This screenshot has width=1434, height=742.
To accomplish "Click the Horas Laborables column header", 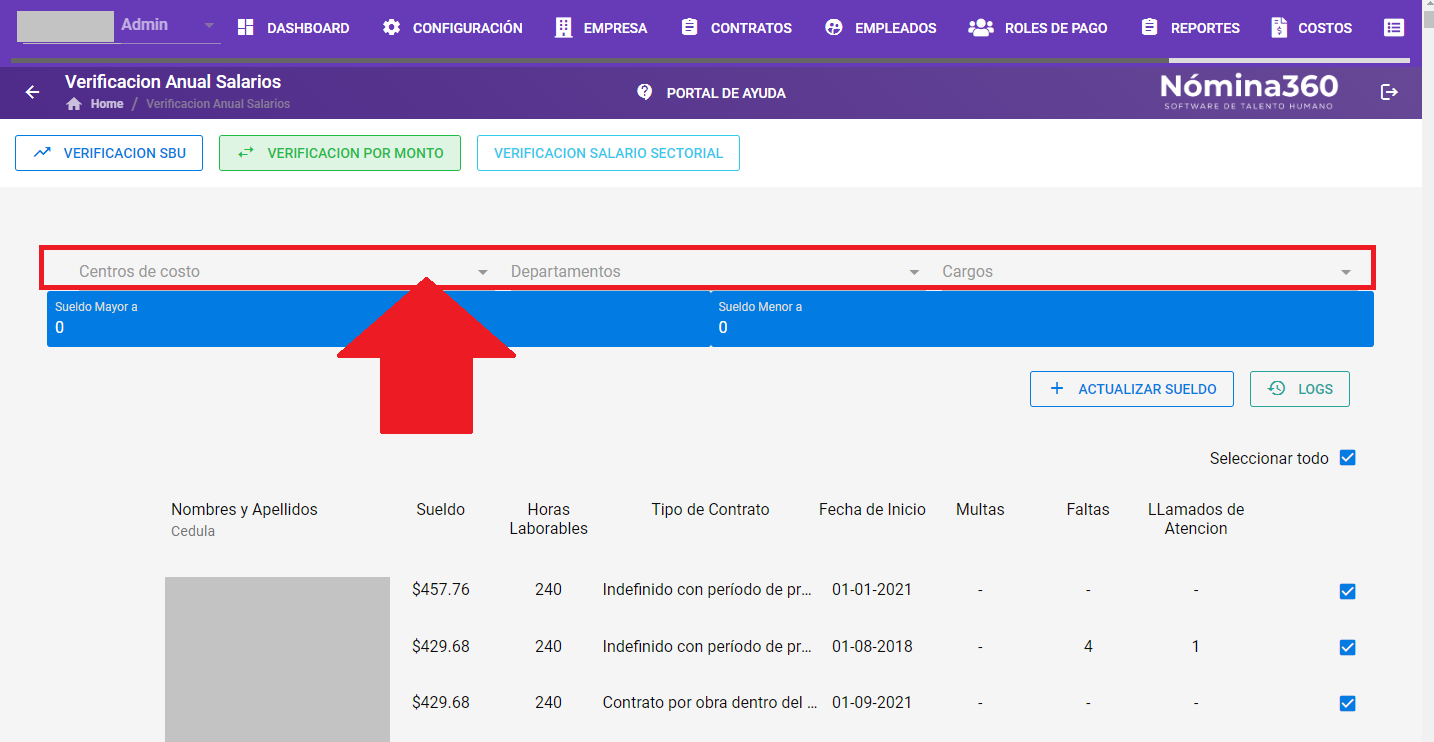I will tap(548, 518).
